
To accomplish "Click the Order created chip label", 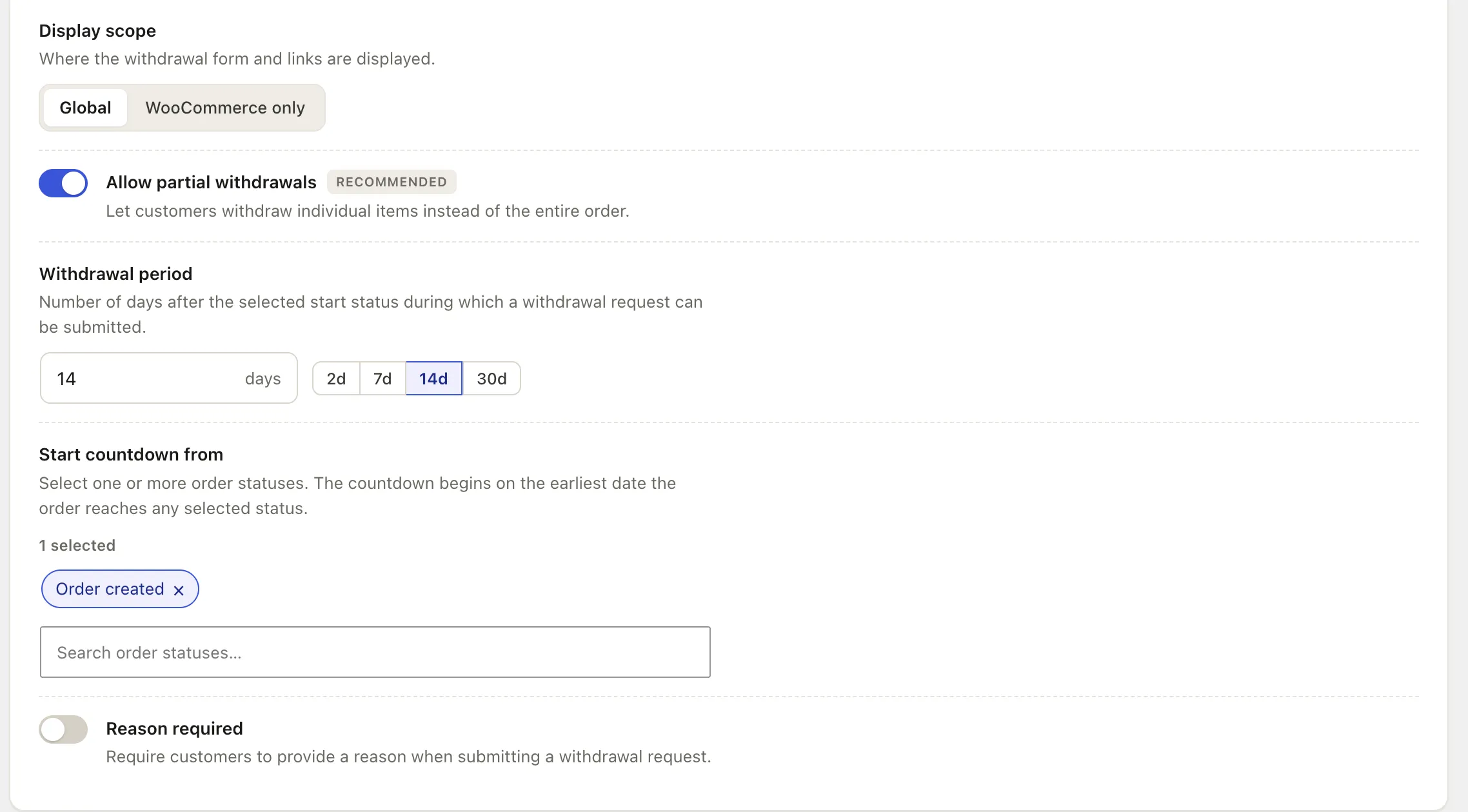I will tap(110, 589).
